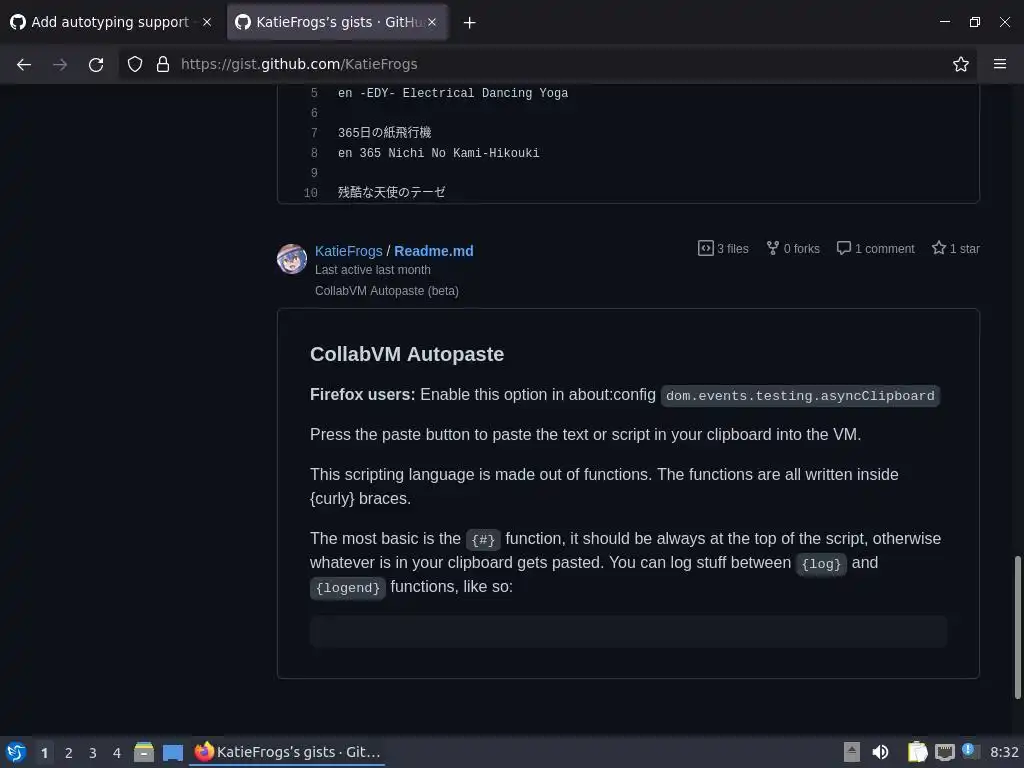Switch to workspace 2
Screen dimensions: 1024x768
tap(69, 752)
